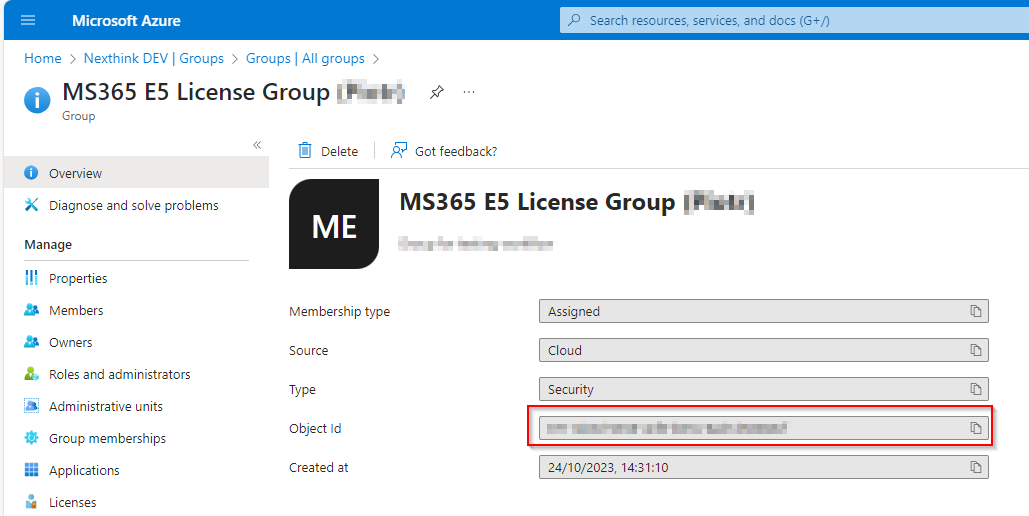The image size is (1029, 516).
Task: Copy the Object Id to clipboard
Action: pos(976,428)
